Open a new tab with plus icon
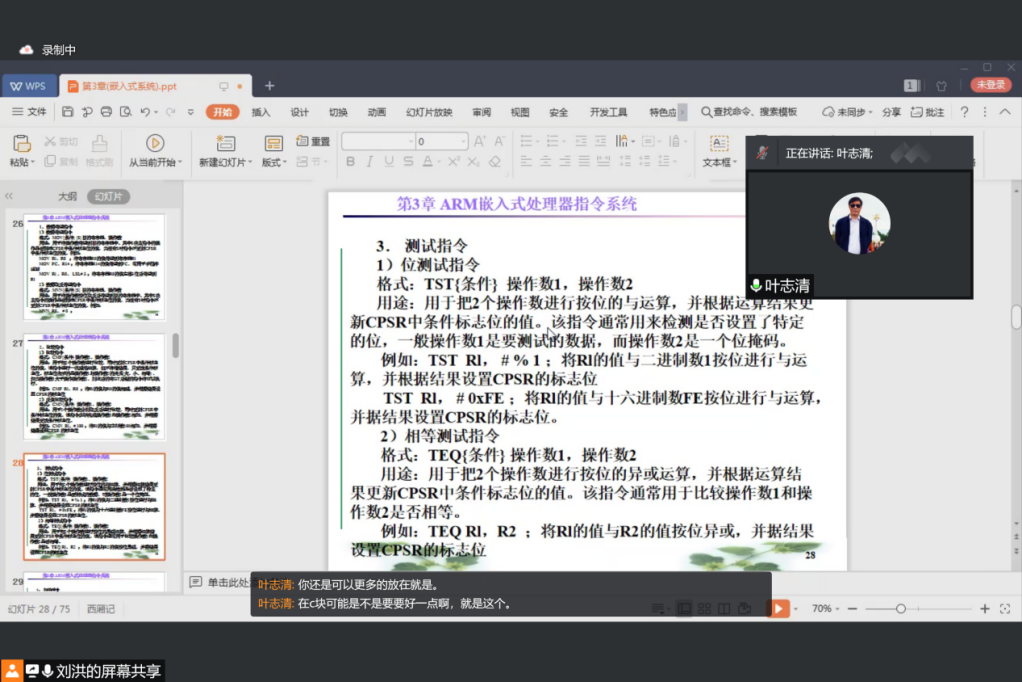The width and height of the screenshot is (1022, 682). click(269, 85)
